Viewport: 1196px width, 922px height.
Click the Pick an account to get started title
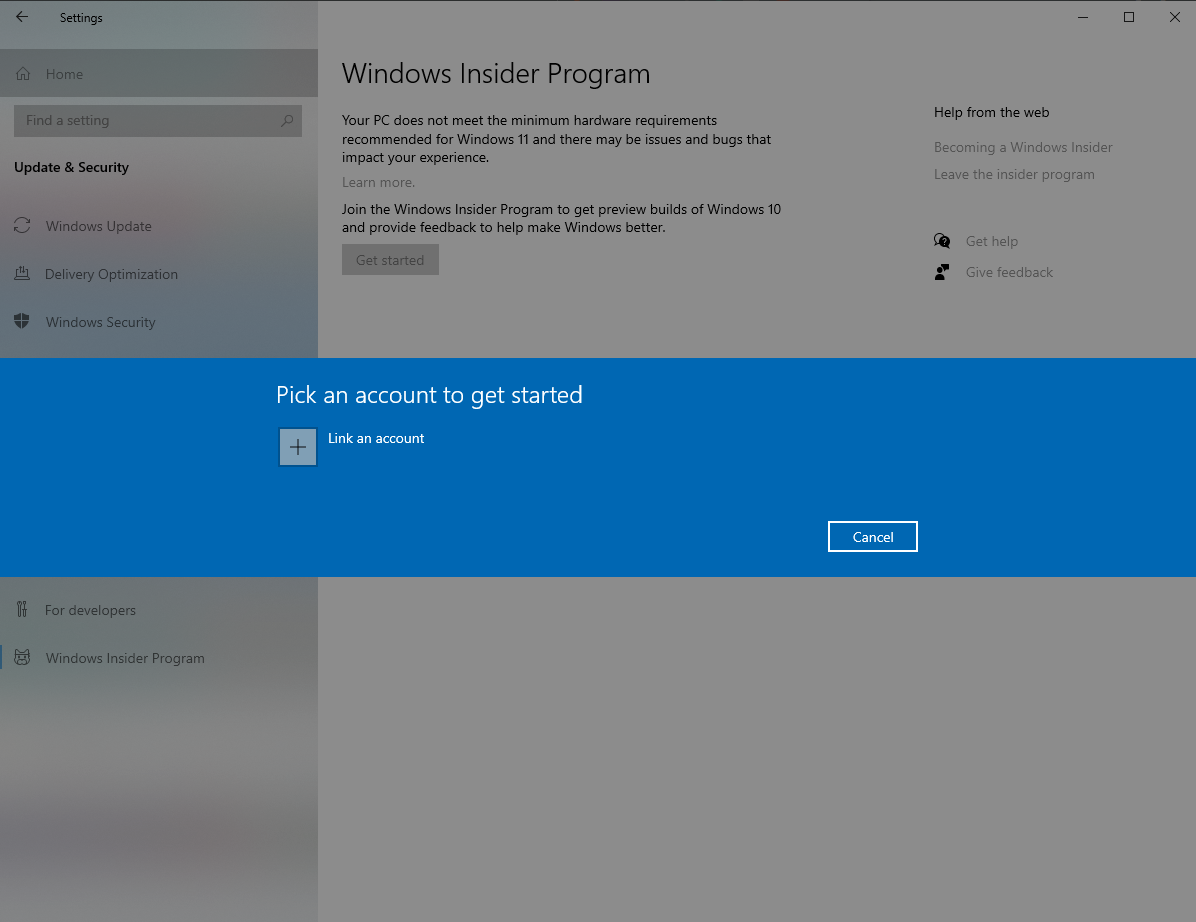click(x=429, y=395)
